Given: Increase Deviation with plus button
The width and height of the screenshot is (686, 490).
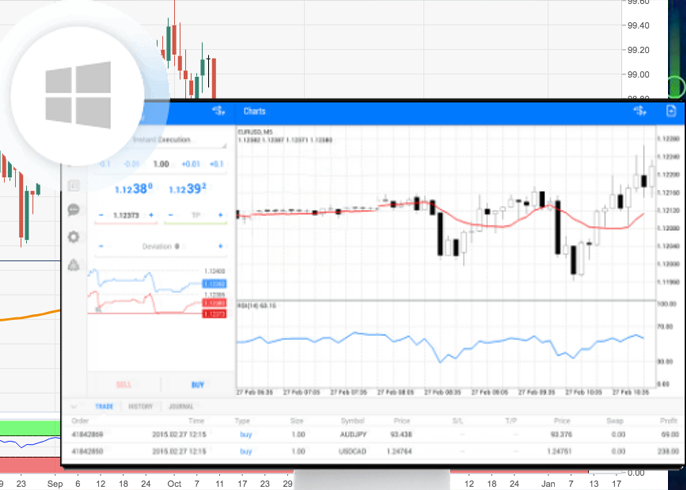Looking at the screenshot, I should point(220,245).
